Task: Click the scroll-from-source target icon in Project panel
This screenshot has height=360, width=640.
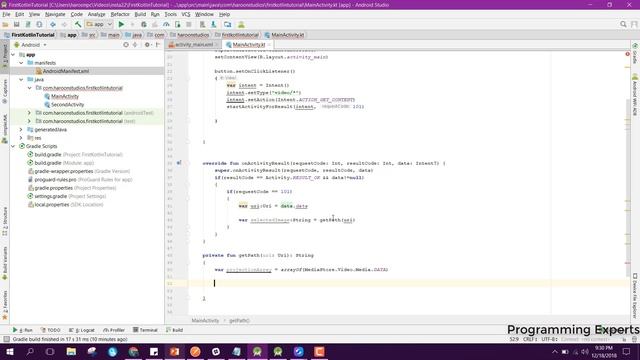Action: [x=126, y=44]
